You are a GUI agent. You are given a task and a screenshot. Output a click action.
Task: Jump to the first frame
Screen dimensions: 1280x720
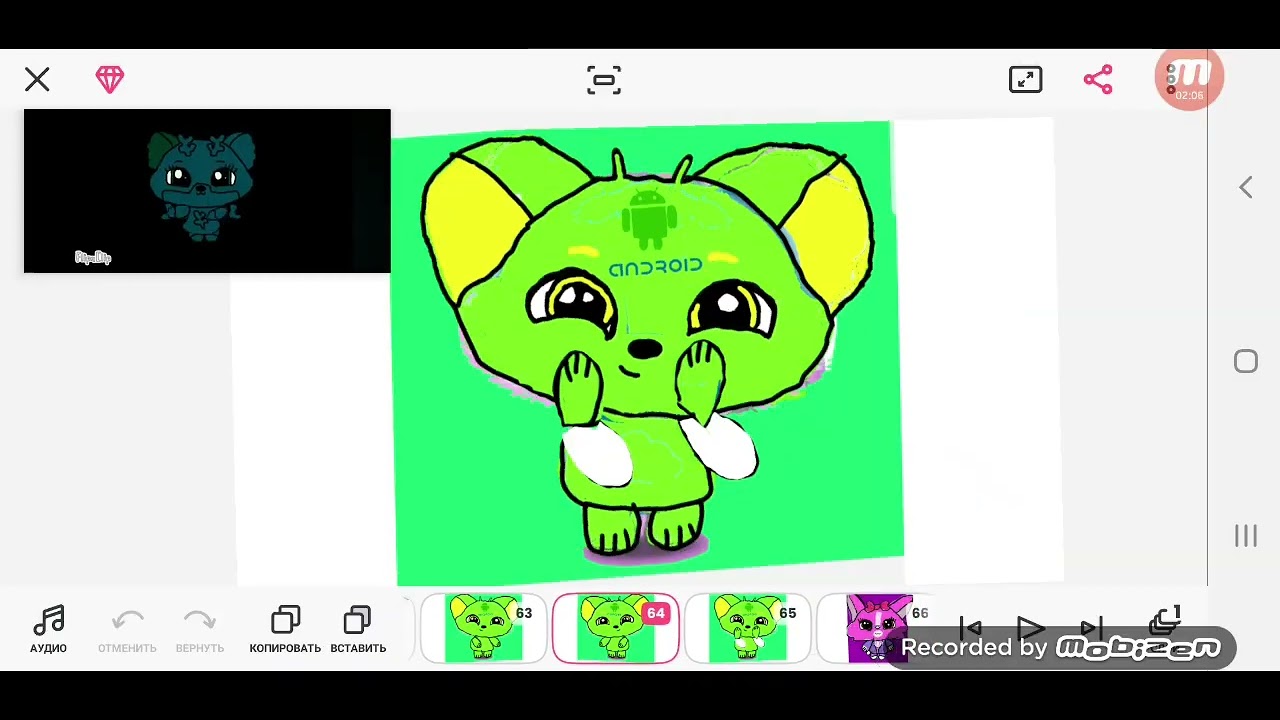(x=970, y=628)
